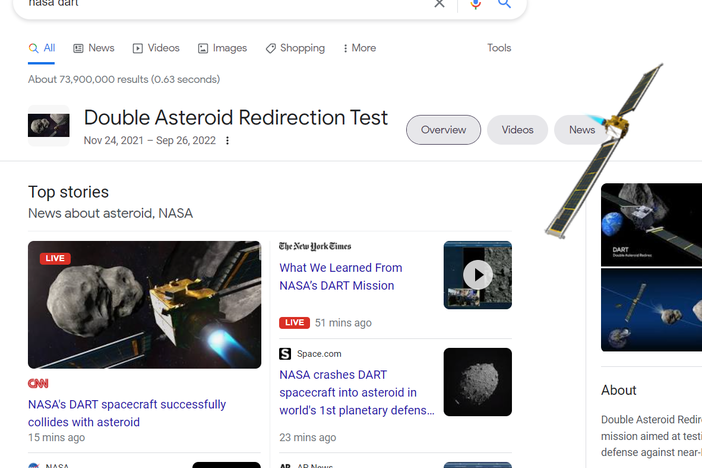The image size is (702, 468).
Task: Click the 'About' heading in the side panel
Action: (618, 390)
